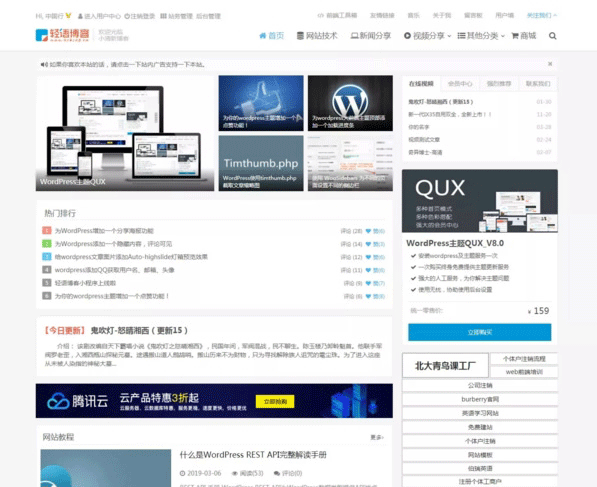This screenshot has height=487, width=597.
Task: Click heart icon on QQ获取用户名 article row
Action: click(x=368, y=270)
